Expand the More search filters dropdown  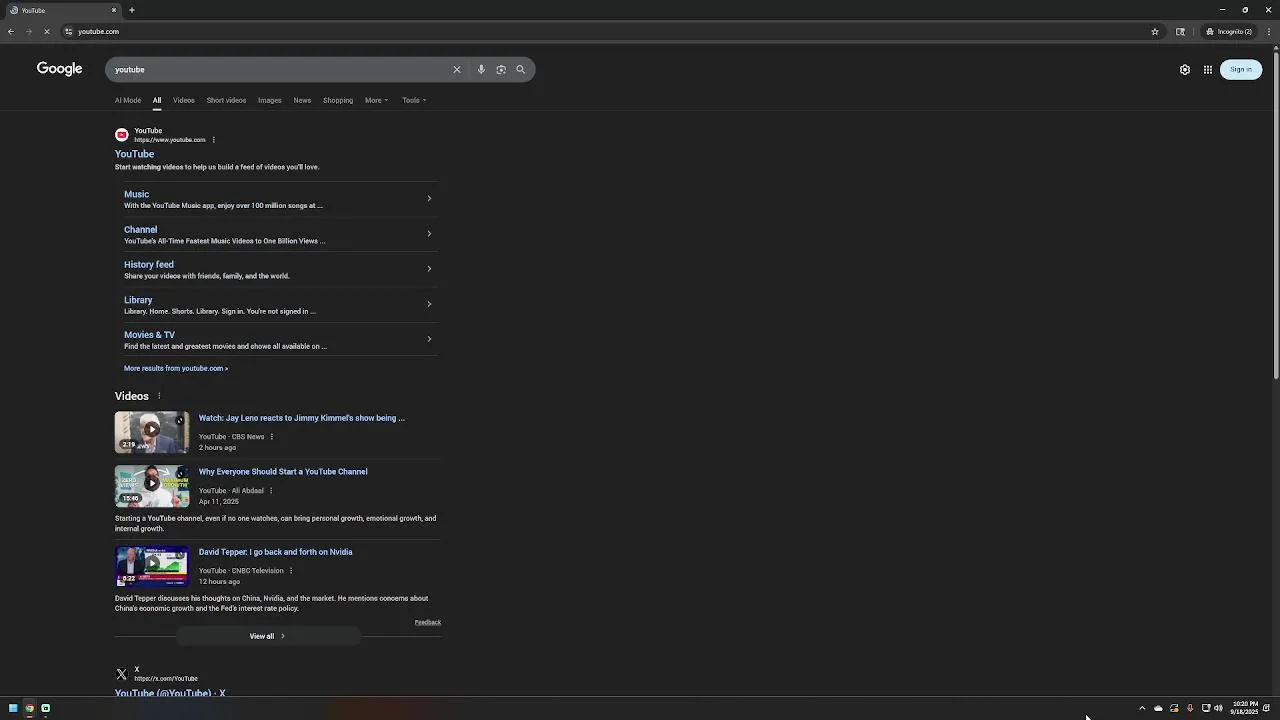coord(376,100)
